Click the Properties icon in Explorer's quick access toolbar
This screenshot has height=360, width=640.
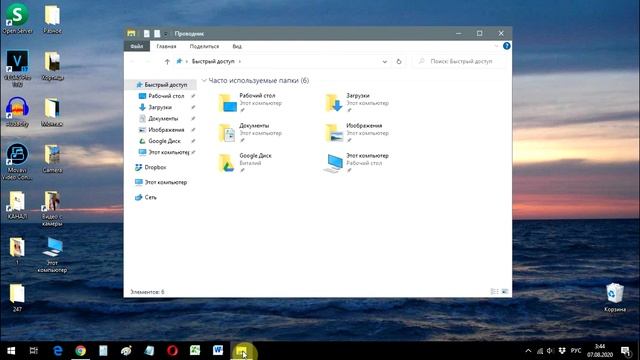(147, 33)
